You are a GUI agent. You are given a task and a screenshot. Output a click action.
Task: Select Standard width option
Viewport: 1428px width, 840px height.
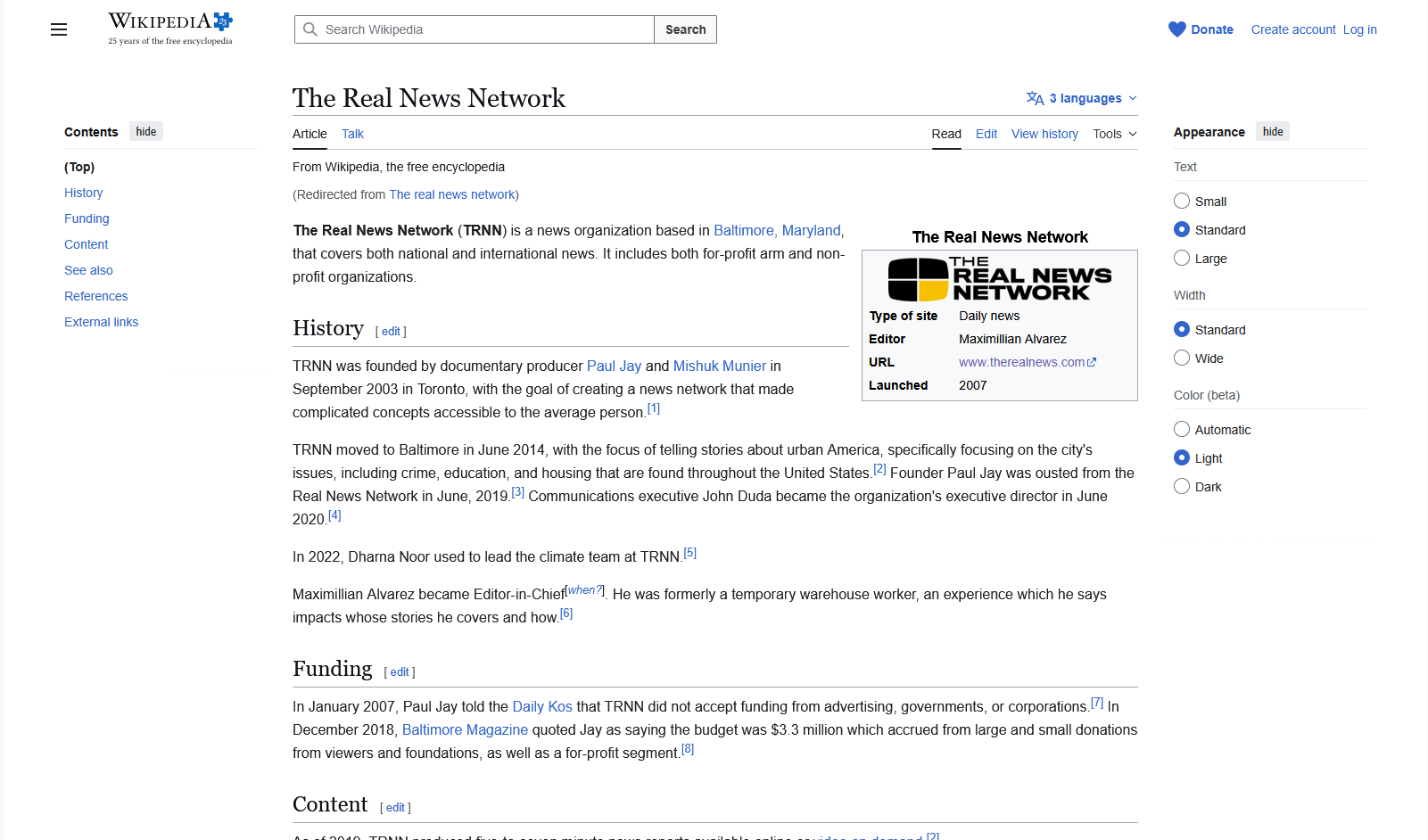click(1182, 329)
